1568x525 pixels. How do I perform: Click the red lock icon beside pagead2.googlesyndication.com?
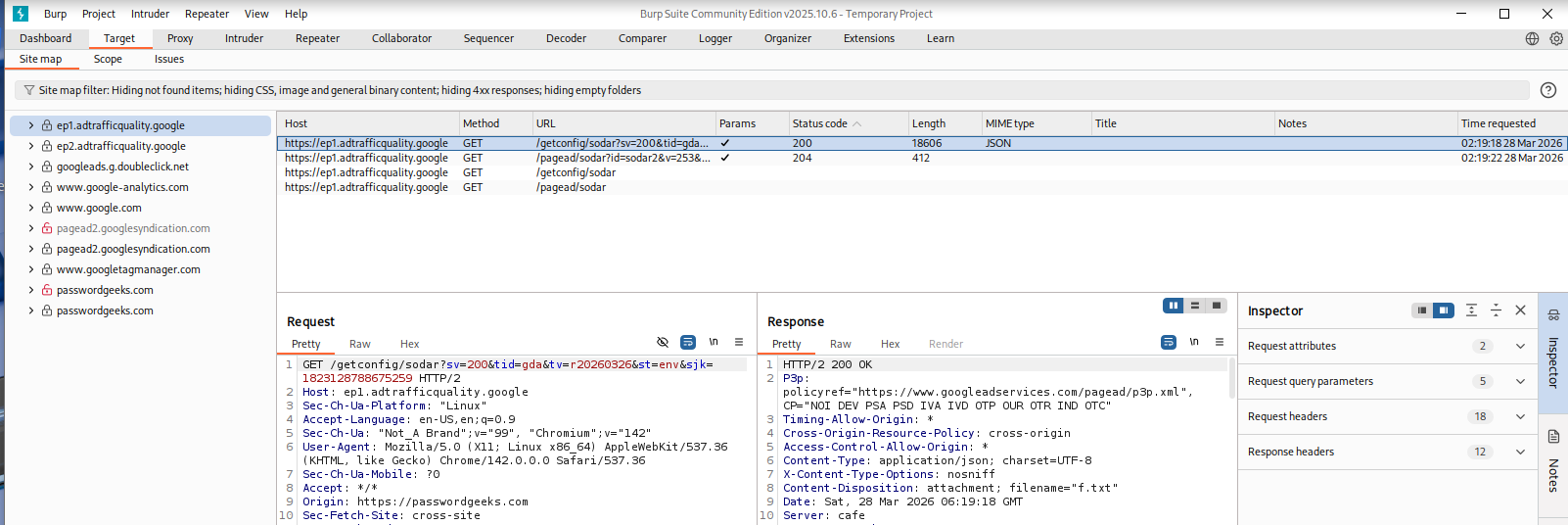(x=46, y=228)
